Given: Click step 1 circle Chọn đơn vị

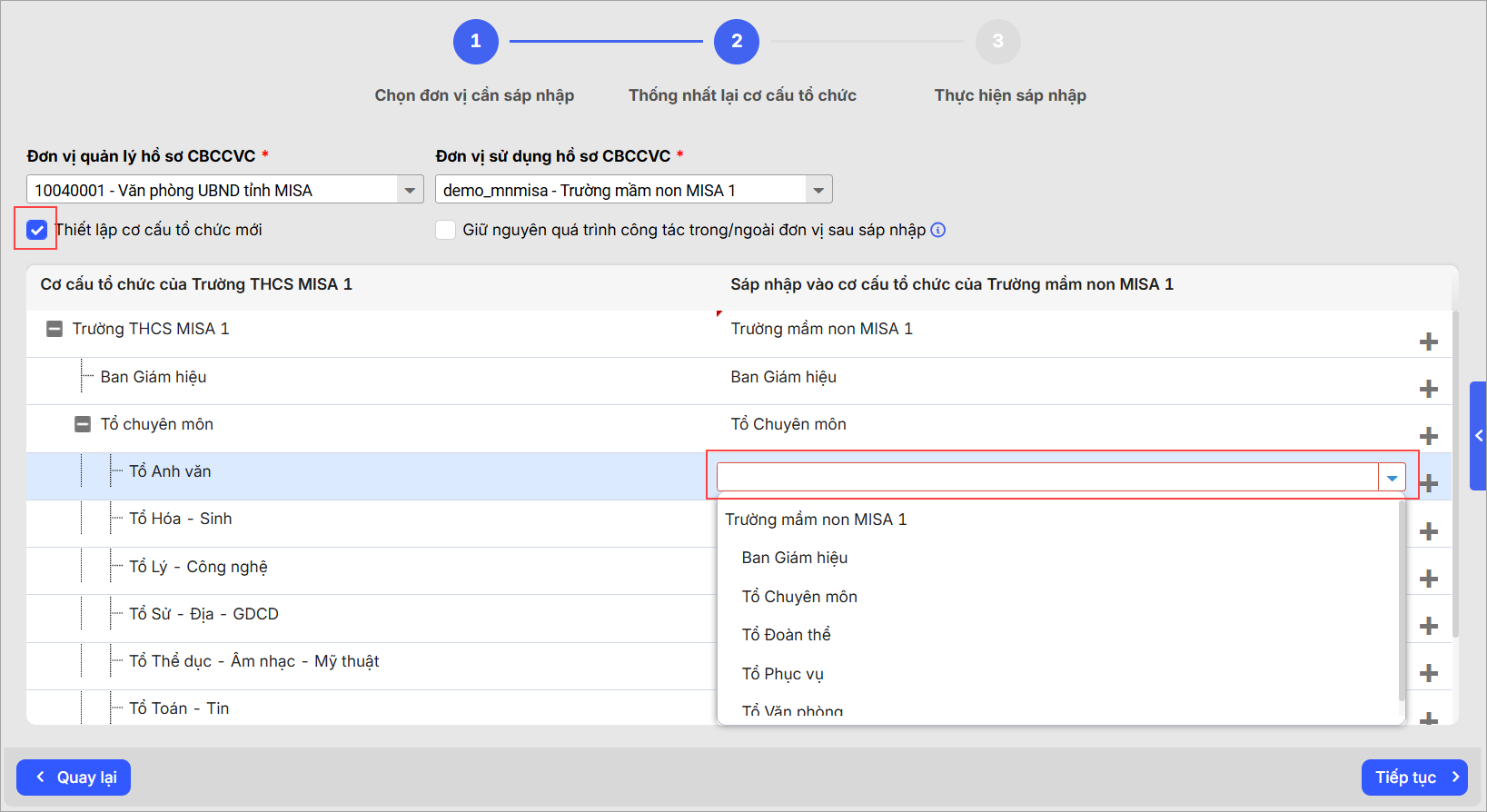Looking at the screenshot, I should click(475, 42).
